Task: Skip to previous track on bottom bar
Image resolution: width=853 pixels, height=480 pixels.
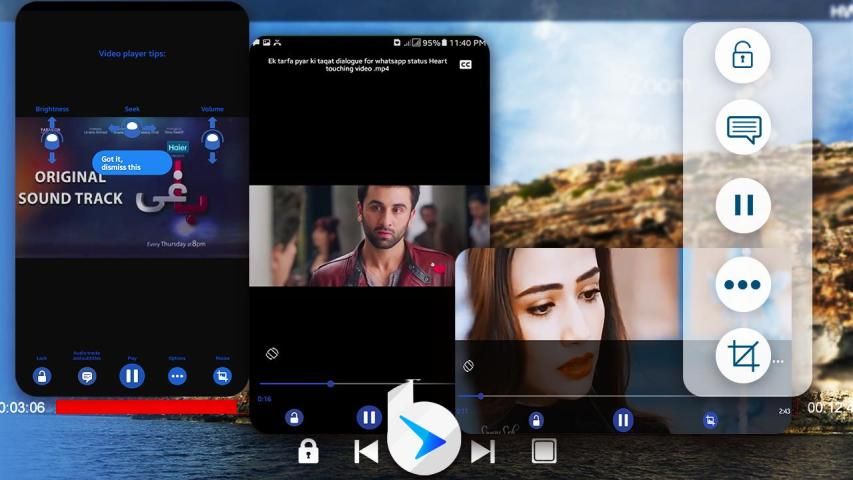Action: (x=366, y=452)
